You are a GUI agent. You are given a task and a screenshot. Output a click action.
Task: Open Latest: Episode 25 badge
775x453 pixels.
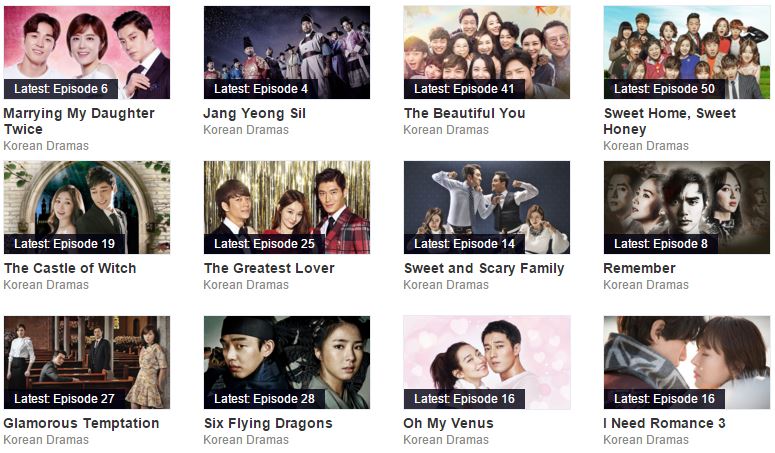tap(264, 244)
